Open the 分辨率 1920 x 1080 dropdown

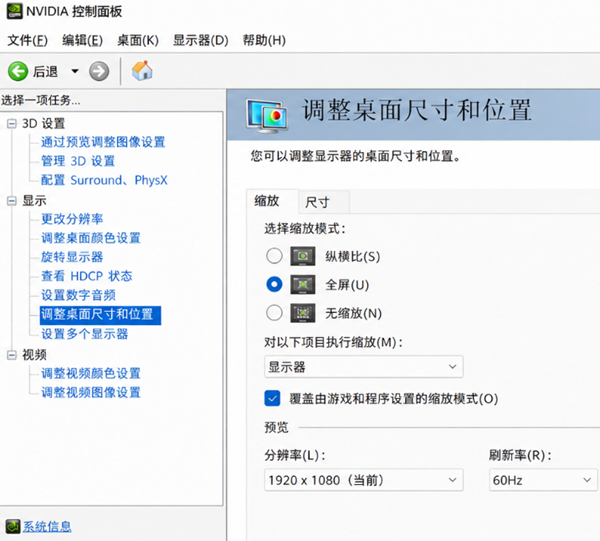pyautogui.click(x=364, y=480)
